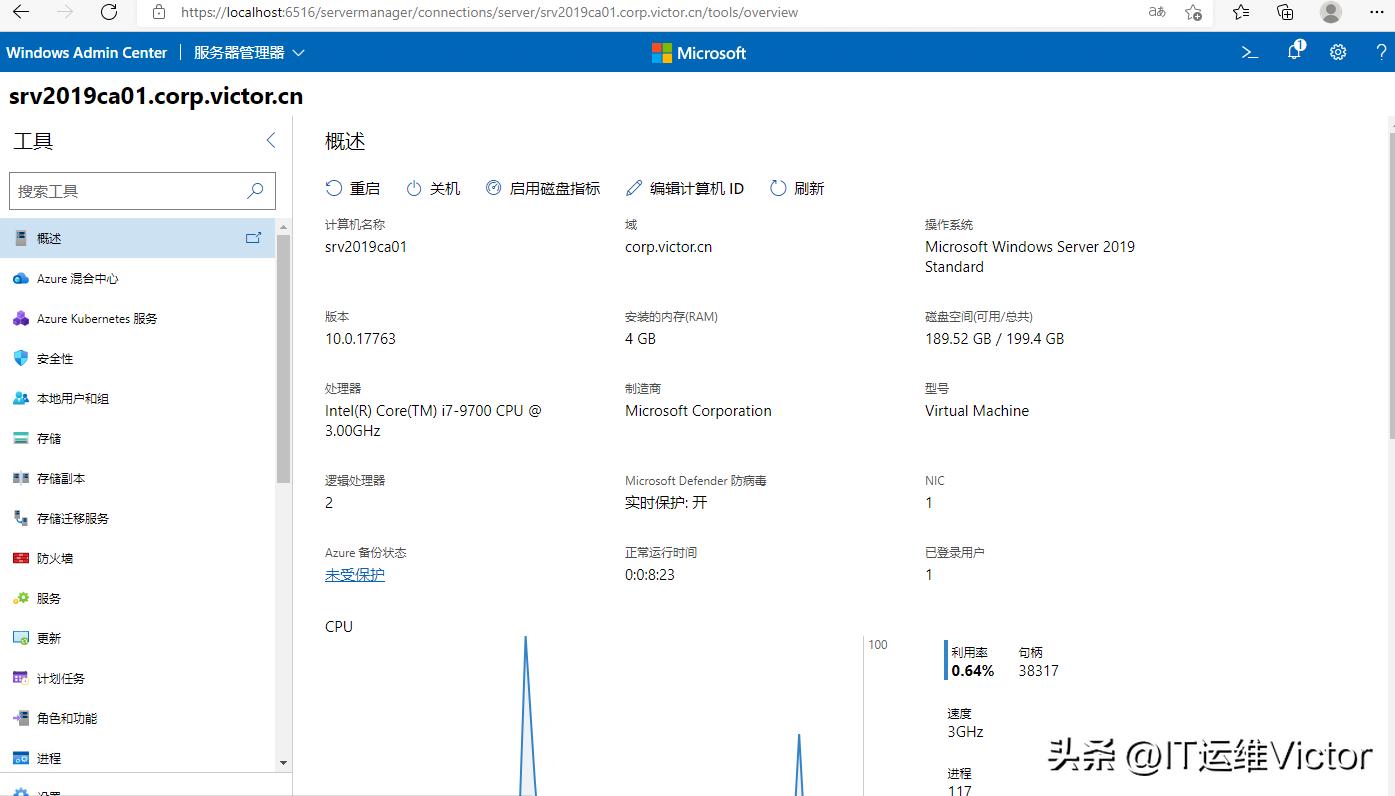Click the 未受保护 Azure backup link
The image size is (1395, 796).
(354, 574)
